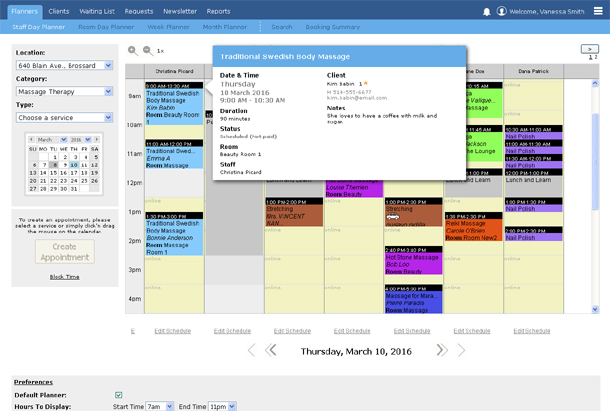Open Mrs. Vincent Stretching appointment
Viewport: 610px width, 411px height.
pos(294,213)
